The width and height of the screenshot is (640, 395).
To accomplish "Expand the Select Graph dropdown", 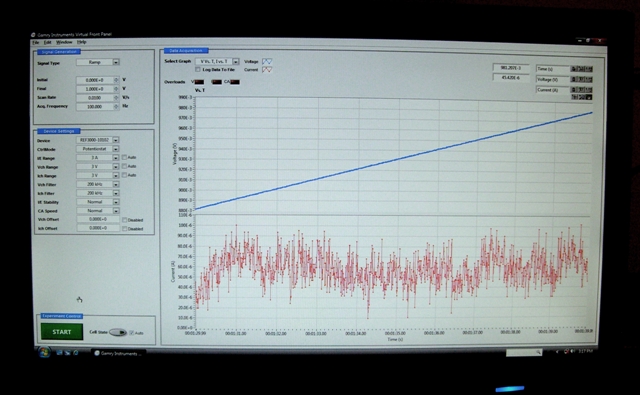I will (236, 62).
